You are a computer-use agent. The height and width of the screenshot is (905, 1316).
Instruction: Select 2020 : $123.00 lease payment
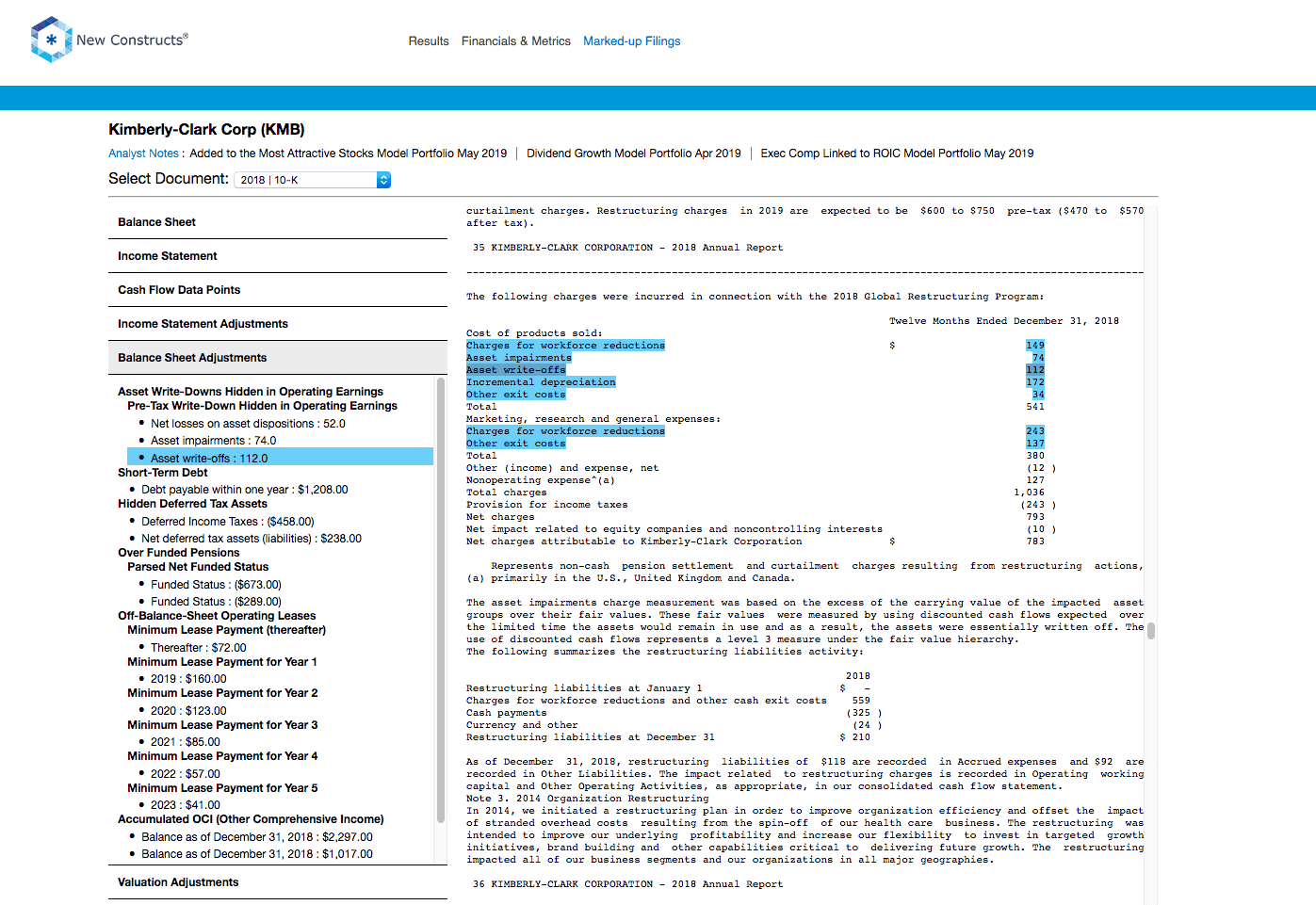point(188,711)
